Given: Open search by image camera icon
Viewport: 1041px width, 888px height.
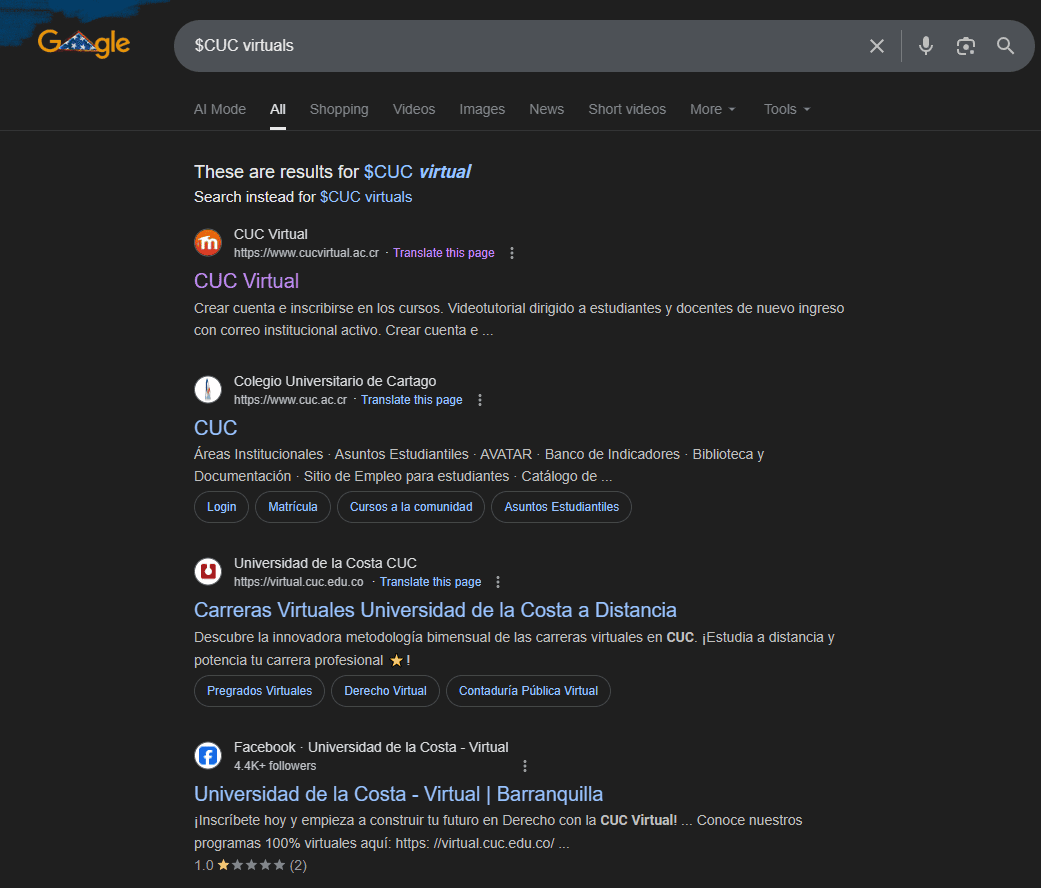Looking at the screenshot, I should point(965,46).
